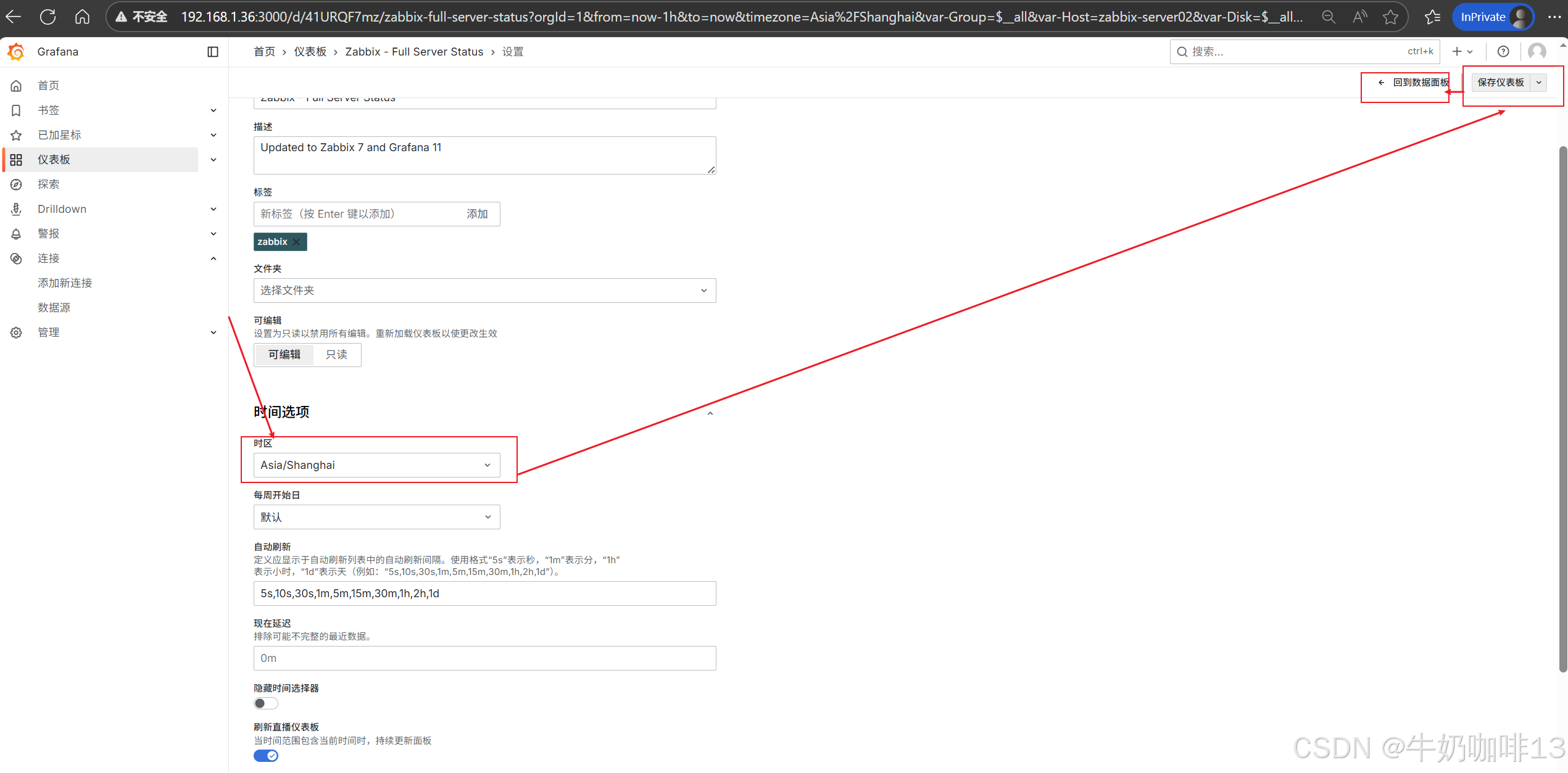Collapse the 时间选项 section chevron
The height and width of the screenshot is (773, 1568).
point(710,413)
